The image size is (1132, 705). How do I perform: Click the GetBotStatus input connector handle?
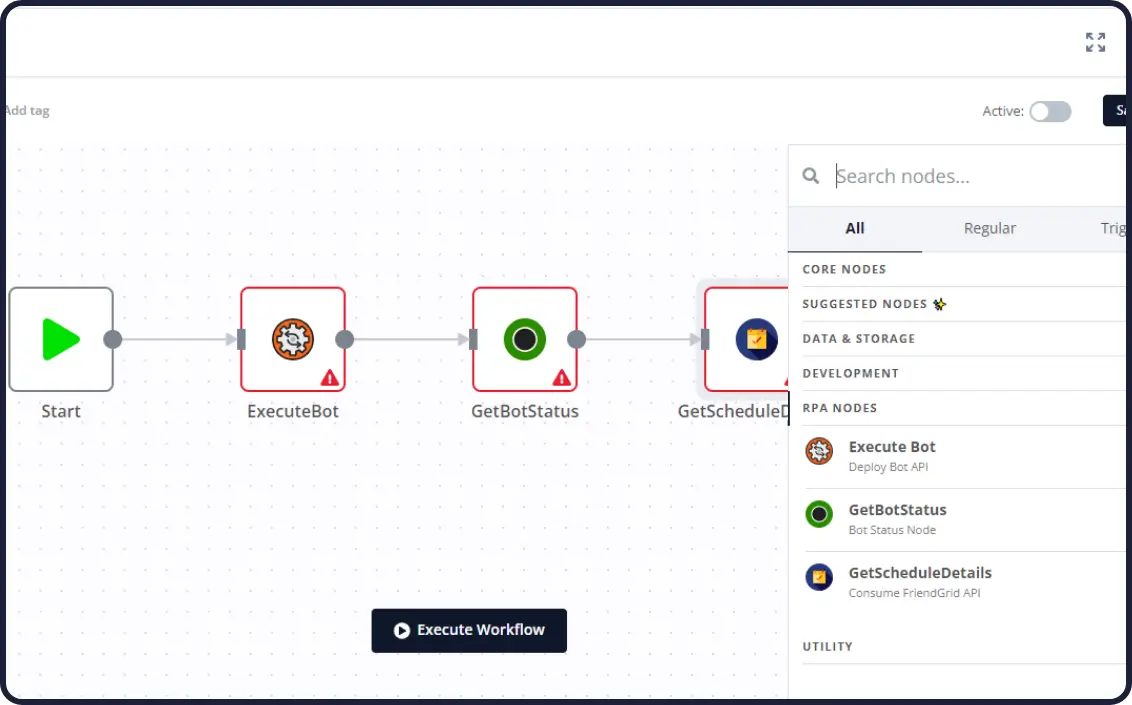(x=473, y=339)
